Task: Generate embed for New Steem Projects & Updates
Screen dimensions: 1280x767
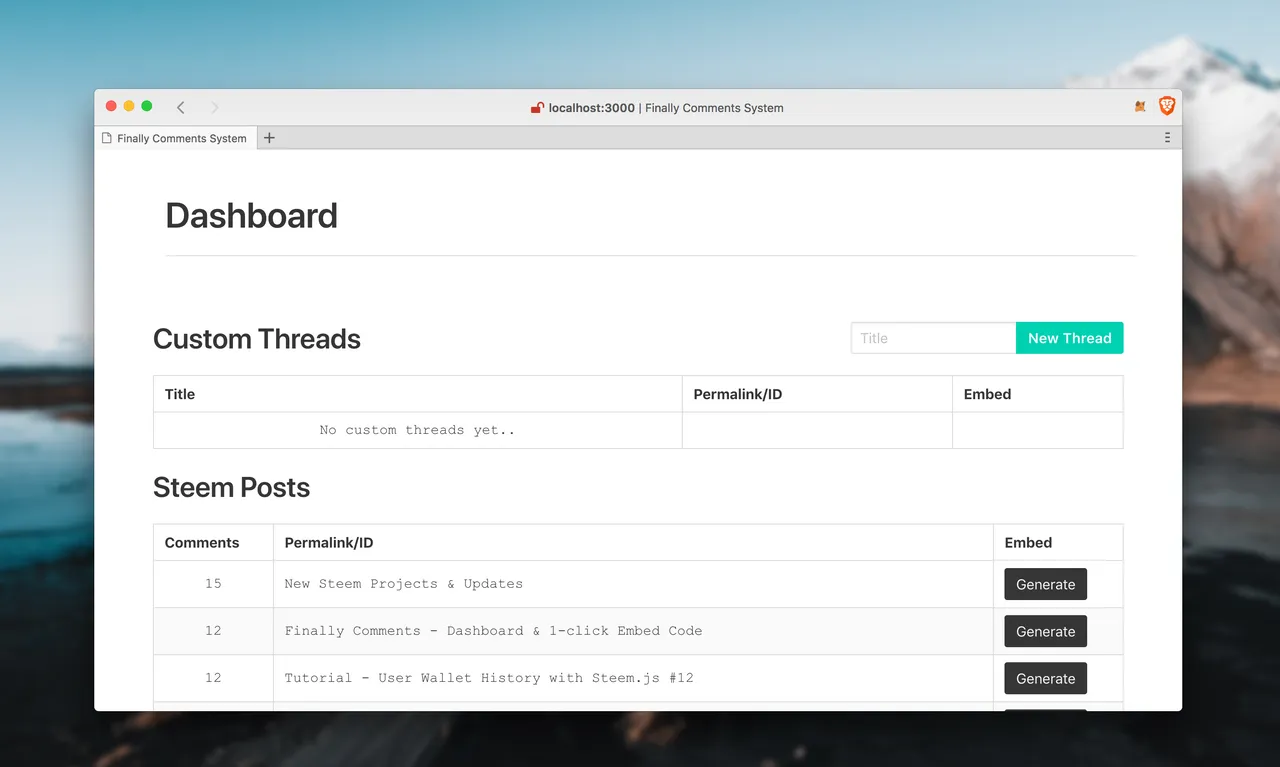Action: coord(1045,584)
